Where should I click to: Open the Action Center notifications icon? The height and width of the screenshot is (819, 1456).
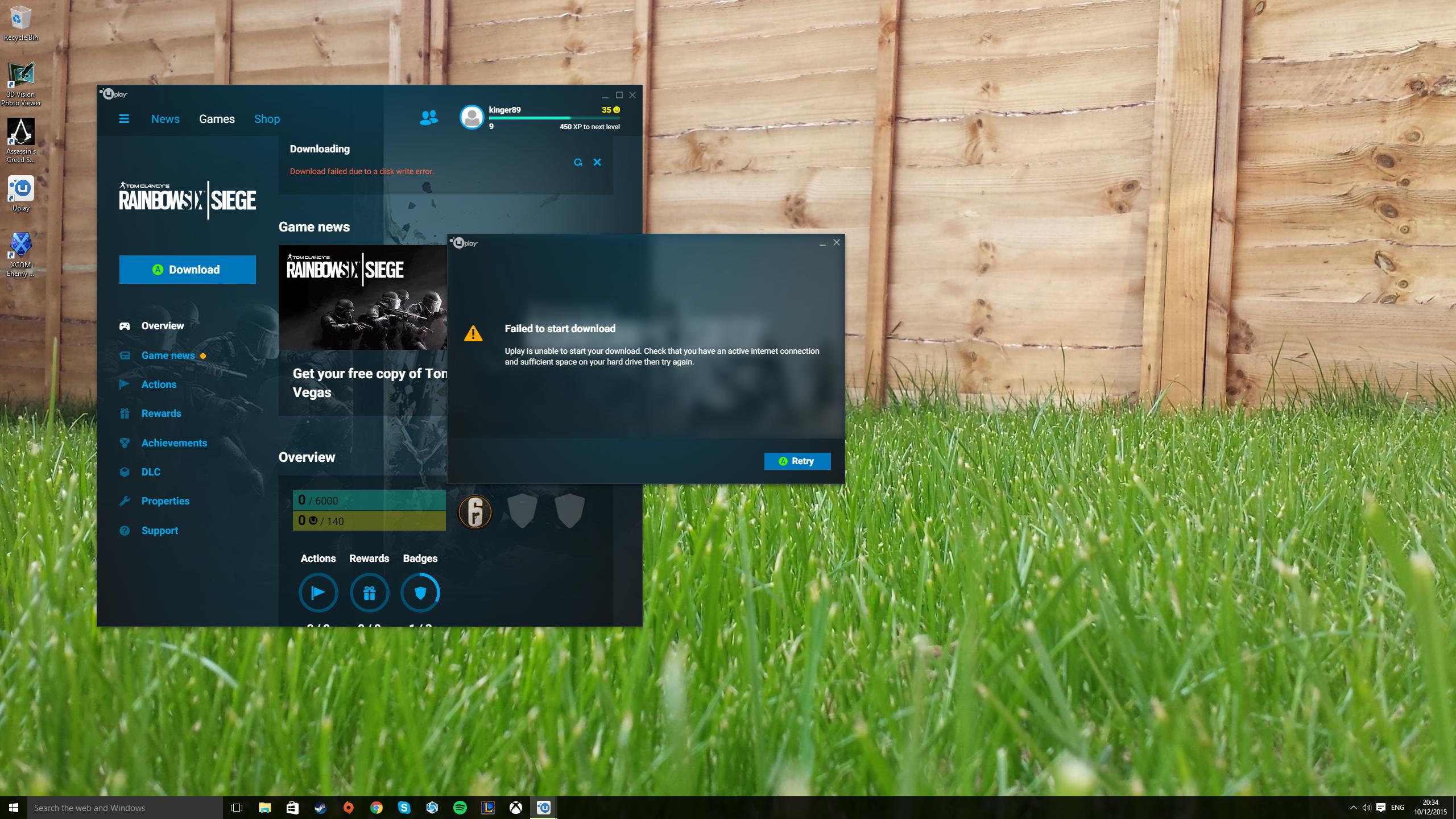[x=1381, y=808]
